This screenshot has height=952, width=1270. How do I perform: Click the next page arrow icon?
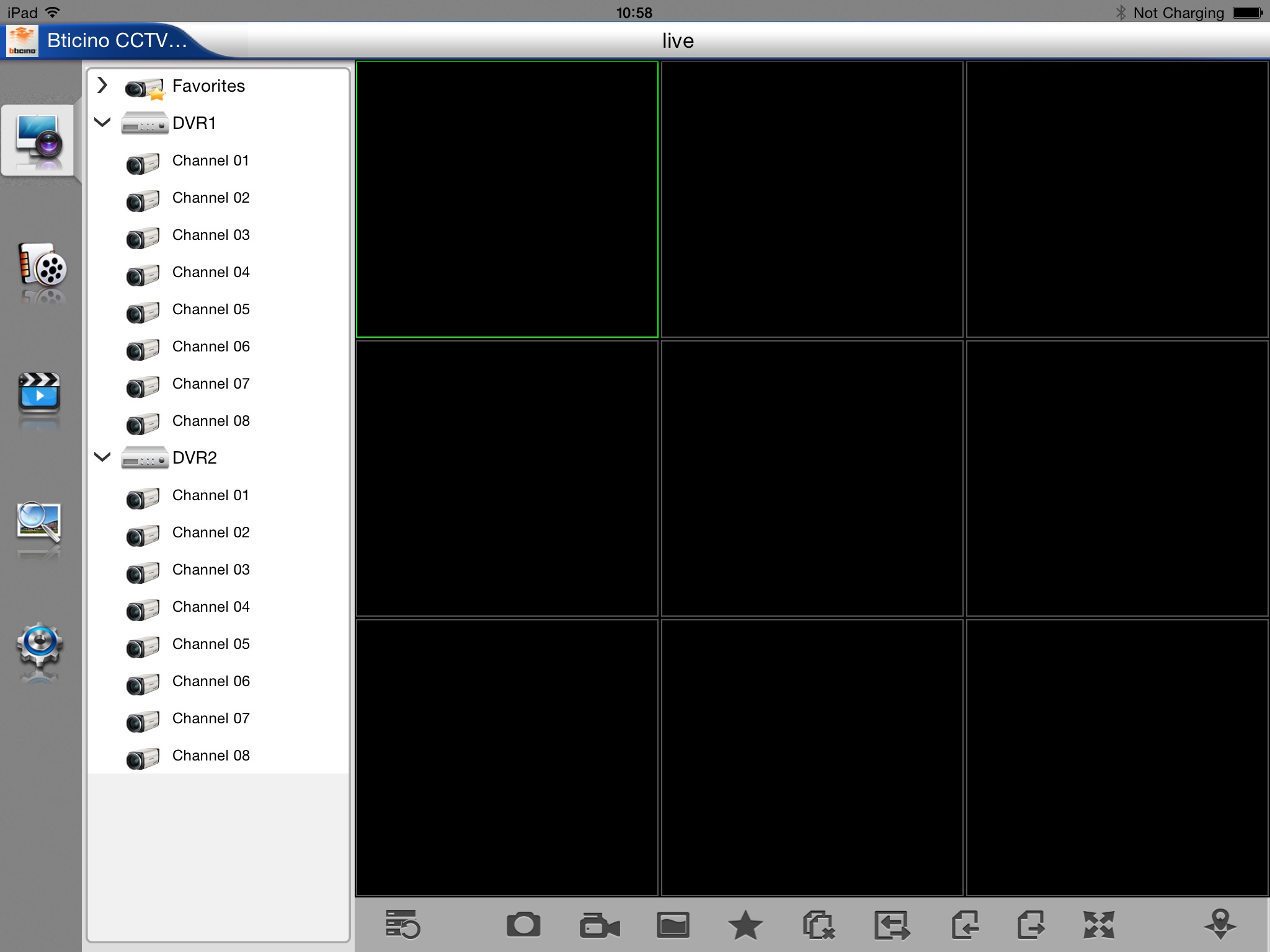point(1031,925)
